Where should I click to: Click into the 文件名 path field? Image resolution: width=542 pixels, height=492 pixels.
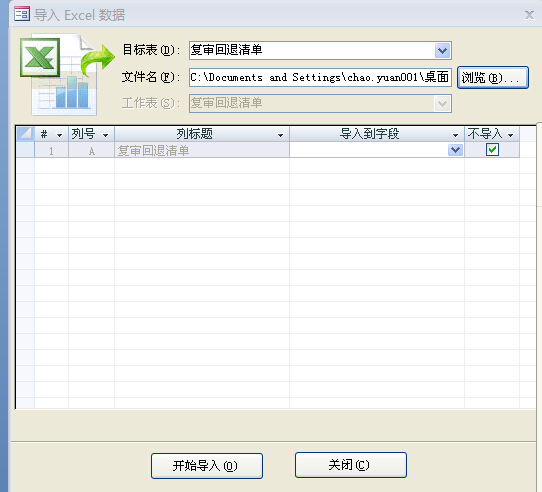(x=320, y=77)
